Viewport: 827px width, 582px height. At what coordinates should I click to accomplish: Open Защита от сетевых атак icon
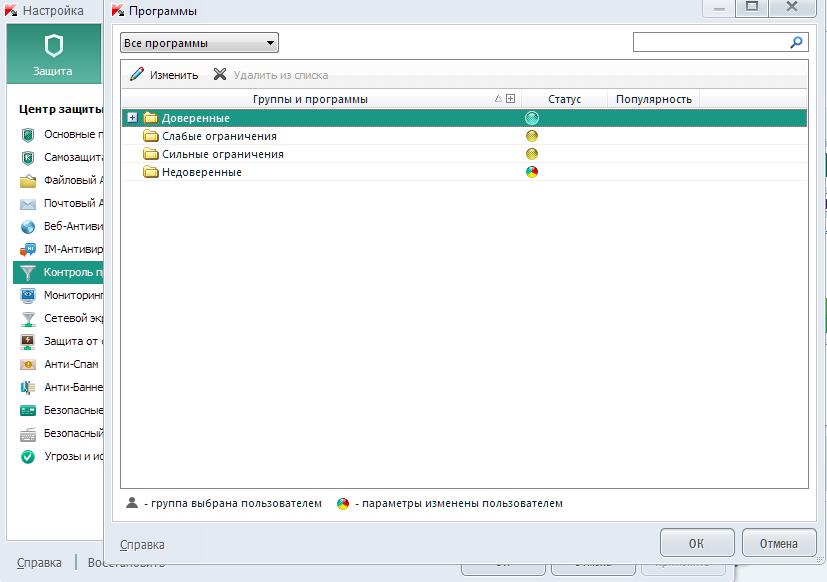28,341
